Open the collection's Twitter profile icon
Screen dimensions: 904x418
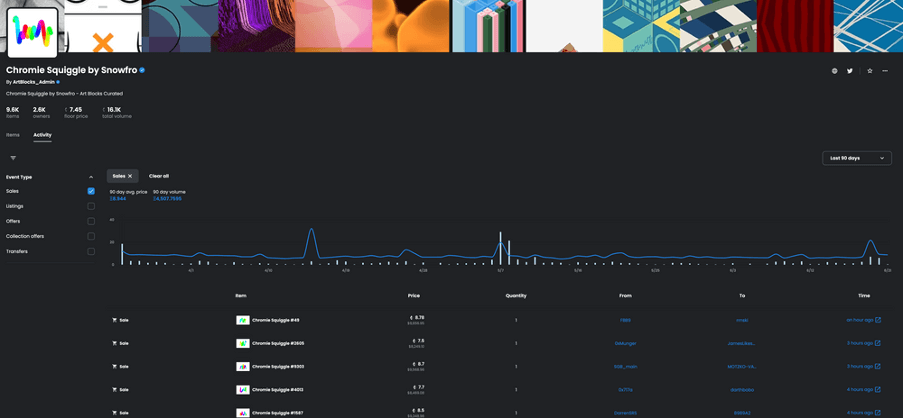pyautogui.click(x=849, y=71)
